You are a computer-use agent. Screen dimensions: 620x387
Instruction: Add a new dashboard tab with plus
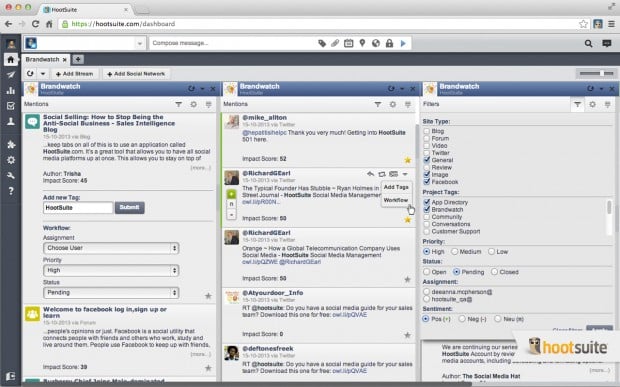pyautogui.click(x=78, y=59)
